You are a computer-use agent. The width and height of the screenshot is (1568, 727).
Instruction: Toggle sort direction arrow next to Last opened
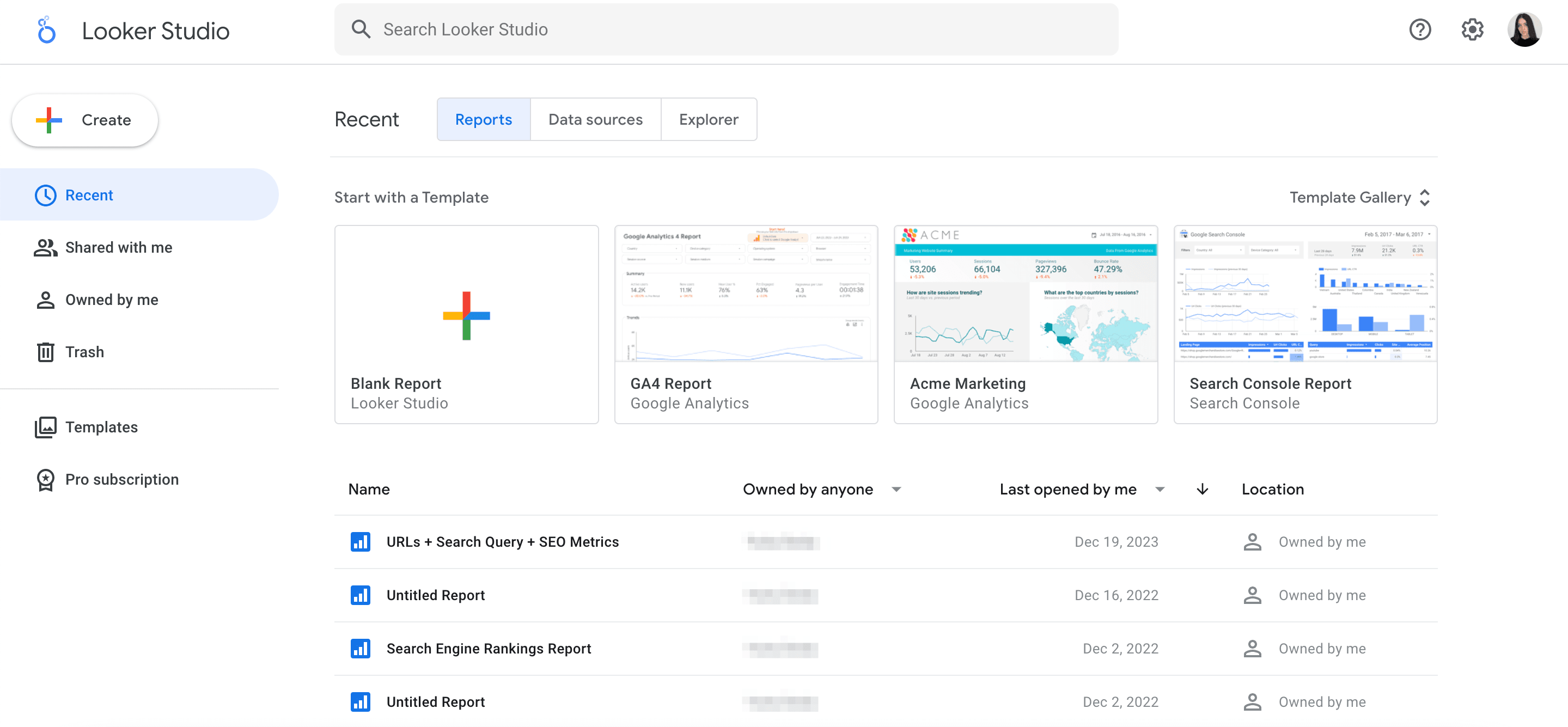1202,490
